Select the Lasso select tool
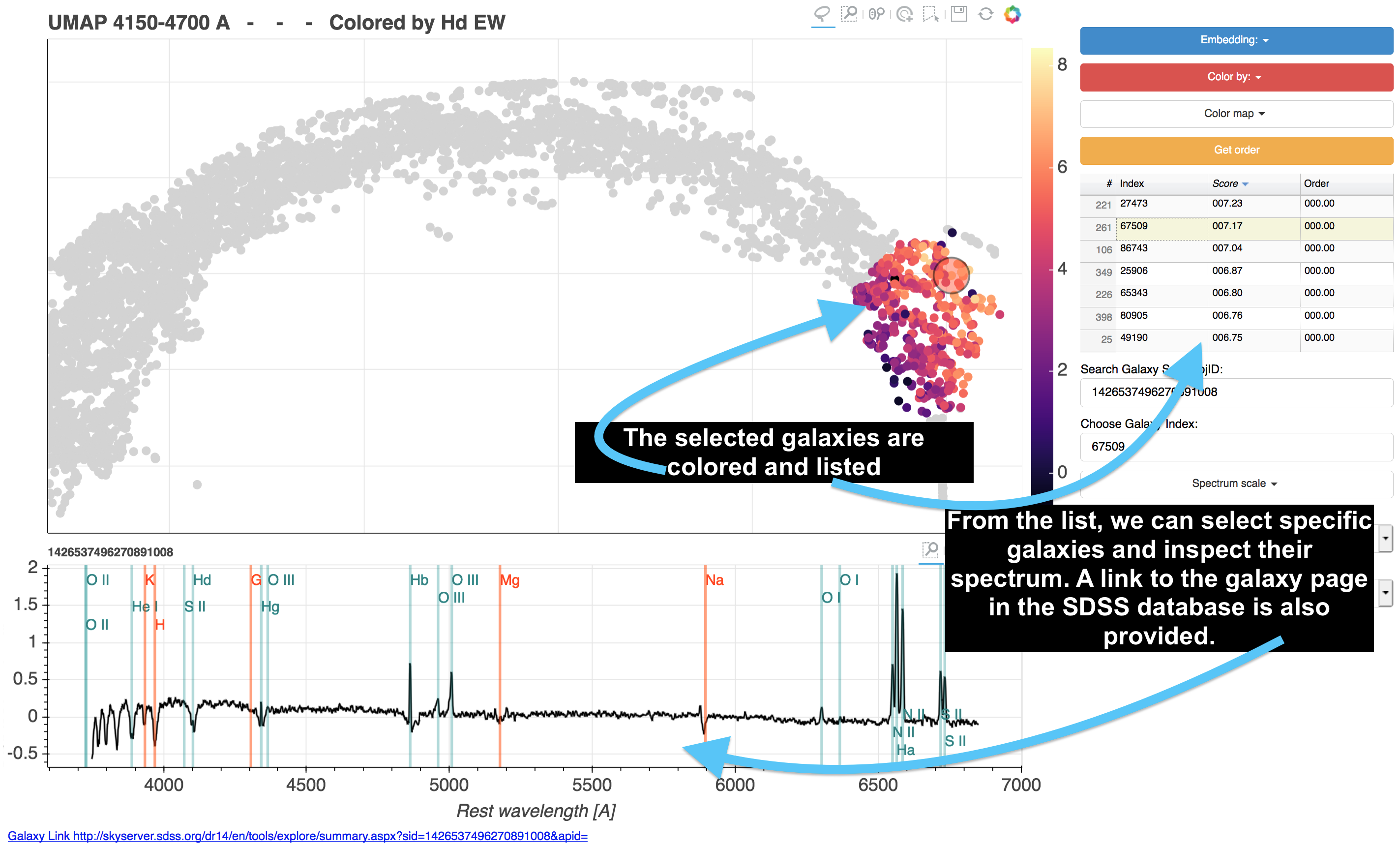Screen dimensions: 1400x848 click(x=822, y=14)
